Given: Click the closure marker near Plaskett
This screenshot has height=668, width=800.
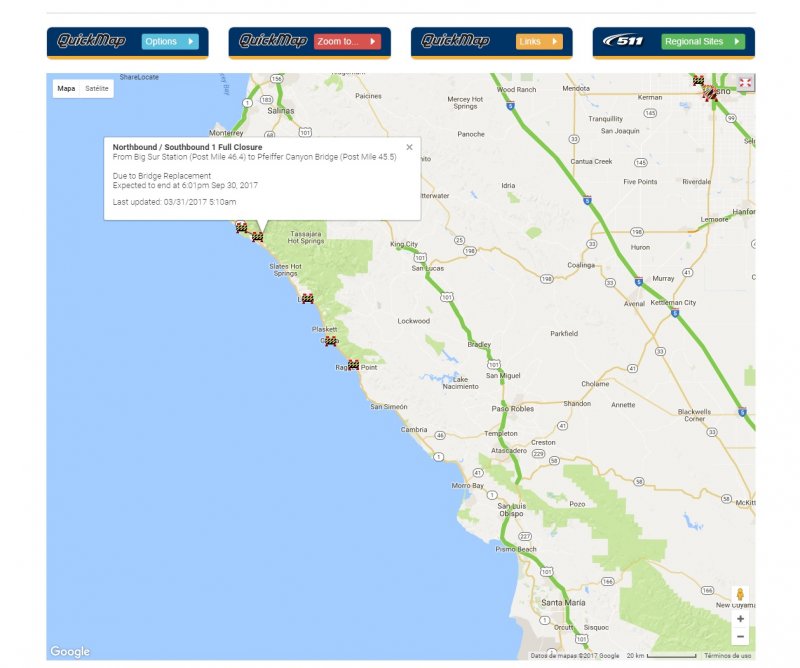Looking at the screenshot, I should [330, 341].
